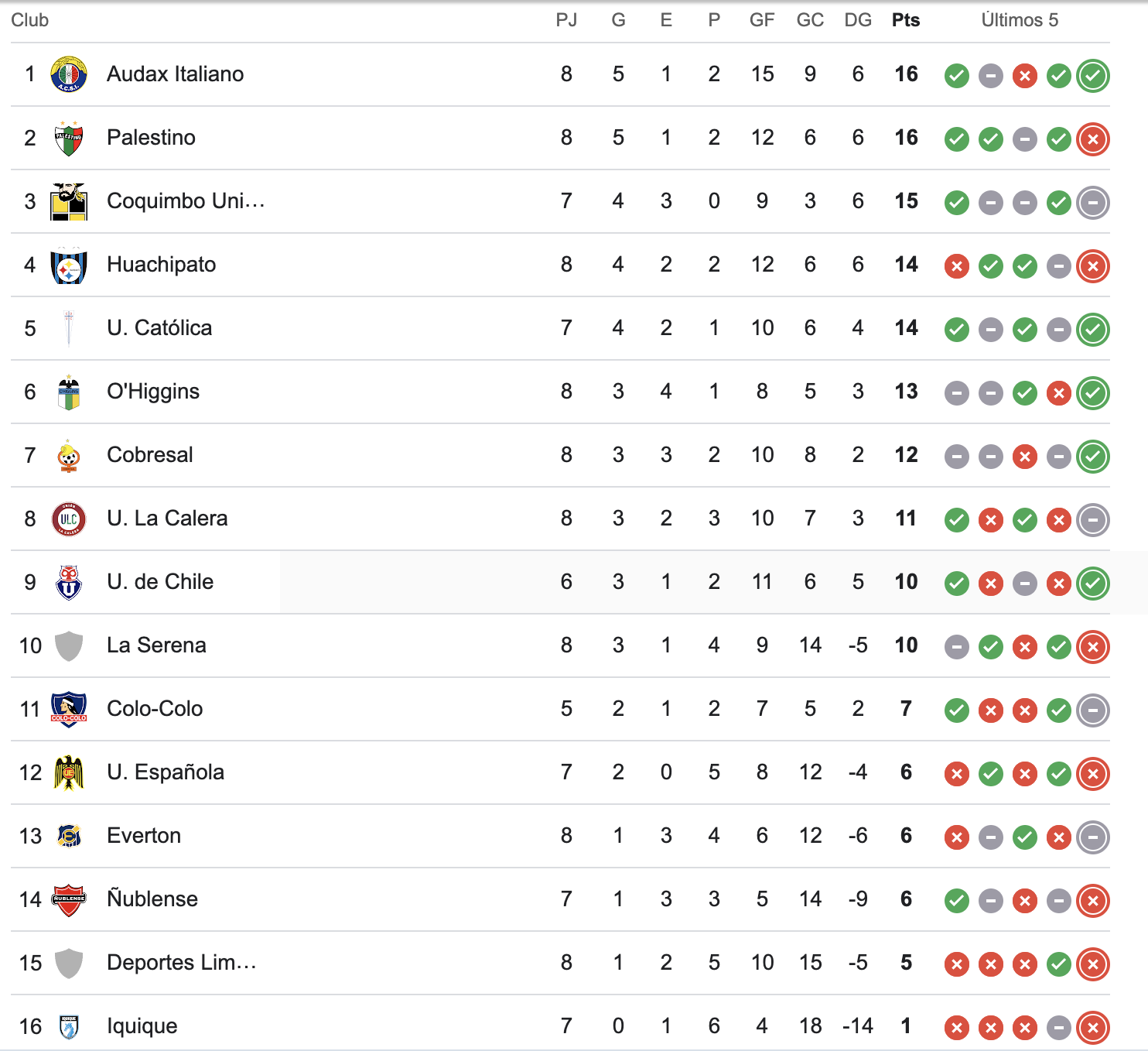The height and width of the screenshot is (1051, 1148).
Task: Click the DG column header
Action: point(858,20)
